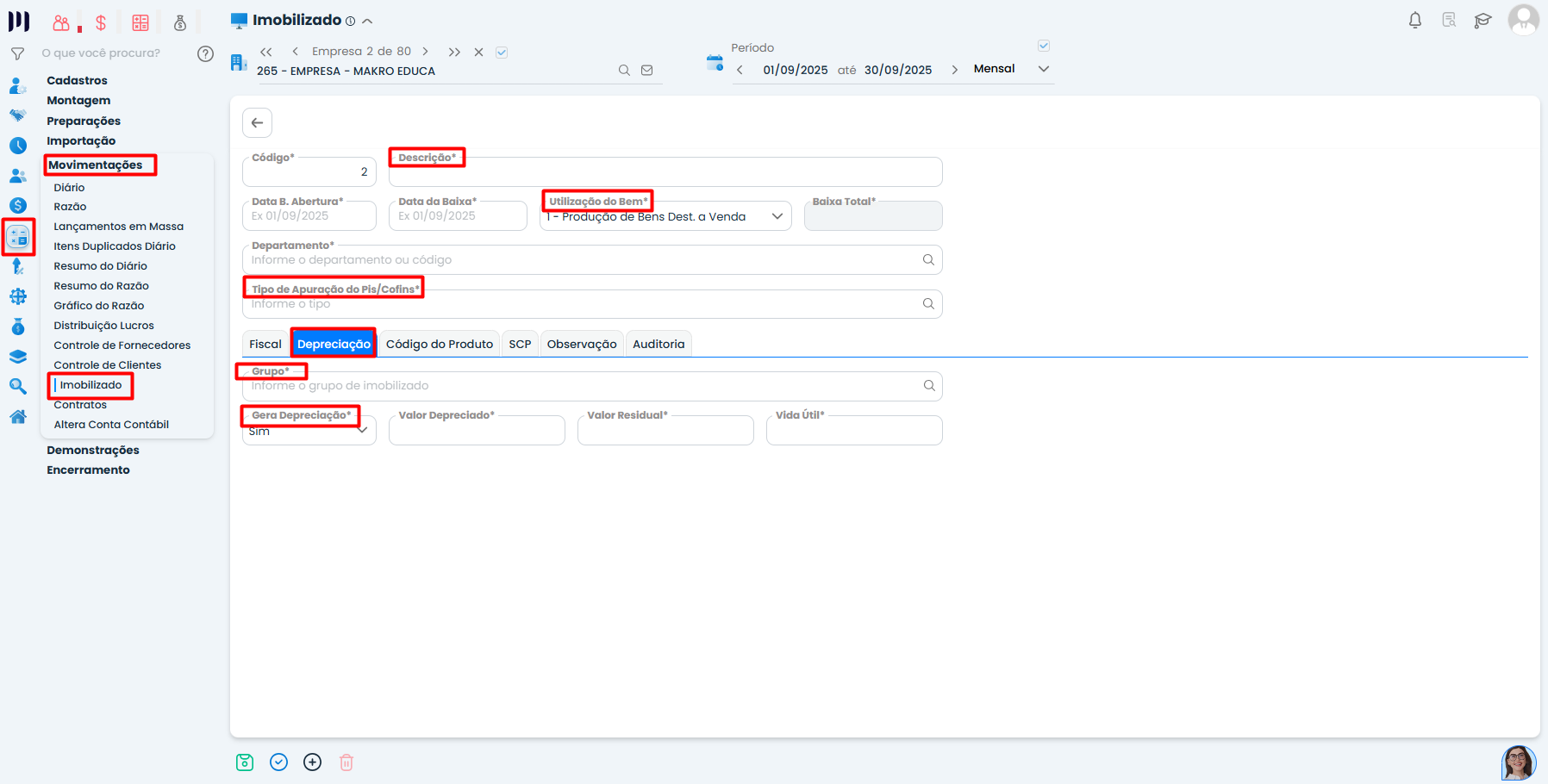Click the plus circle add-new icon
Screen dimensions: 1548x784
[313, 762]
